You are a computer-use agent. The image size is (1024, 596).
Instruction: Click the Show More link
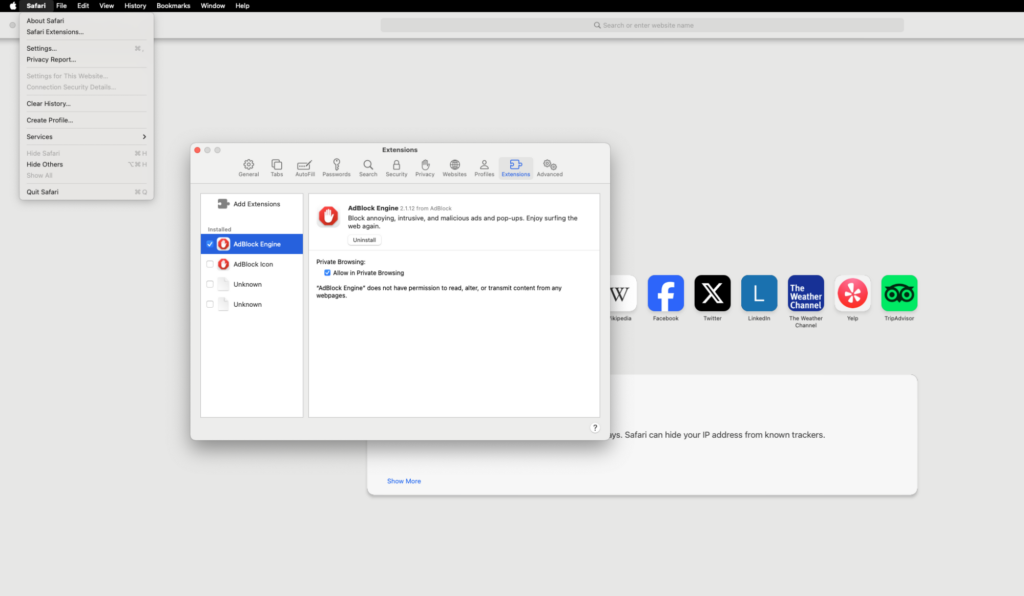tap(404, 481)
